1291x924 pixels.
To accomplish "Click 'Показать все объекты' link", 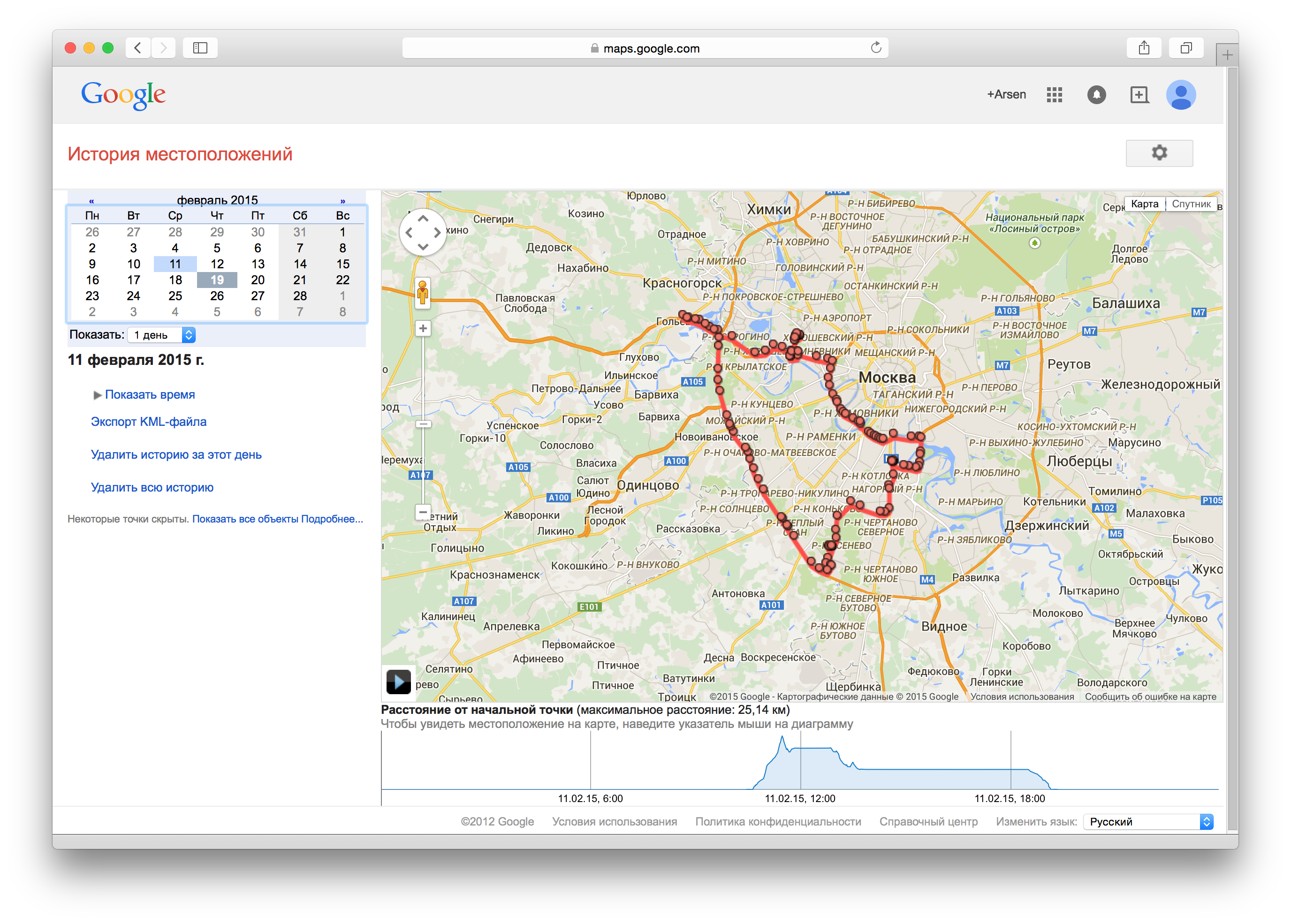I will 245,519.
